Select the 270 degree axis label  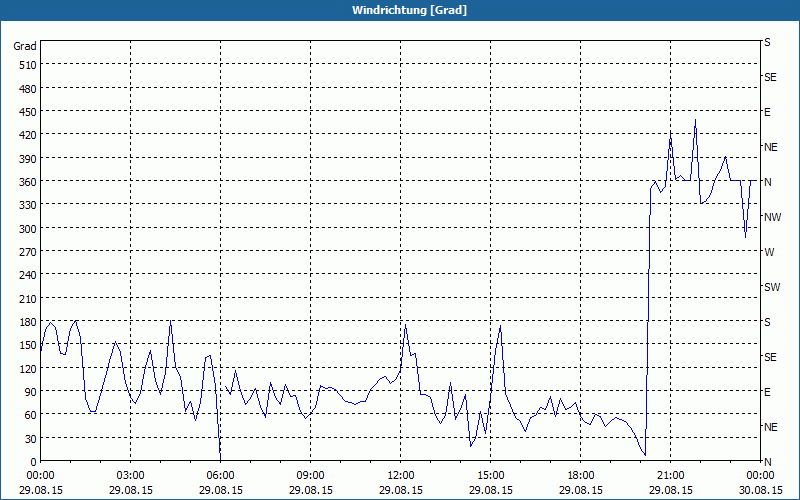28,252
